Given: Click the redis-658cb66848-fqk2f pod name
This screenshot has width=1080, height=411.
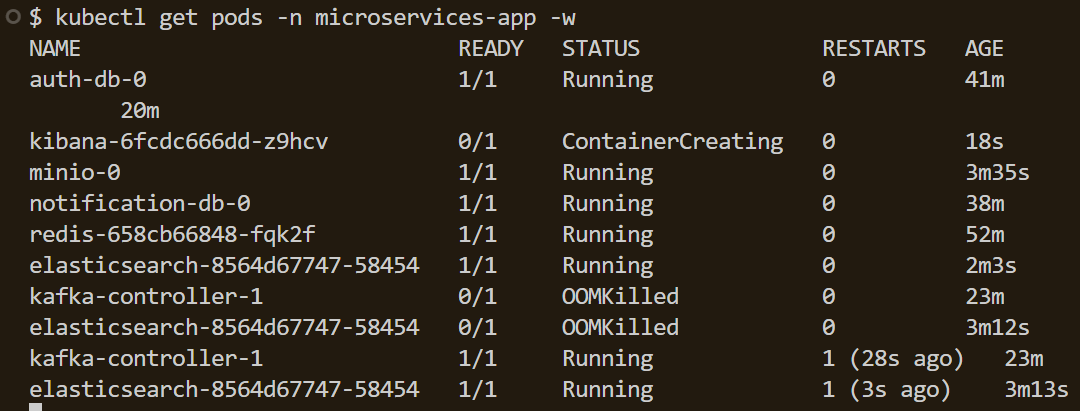Looking at the screenshot, I should (x=172, y=234).
